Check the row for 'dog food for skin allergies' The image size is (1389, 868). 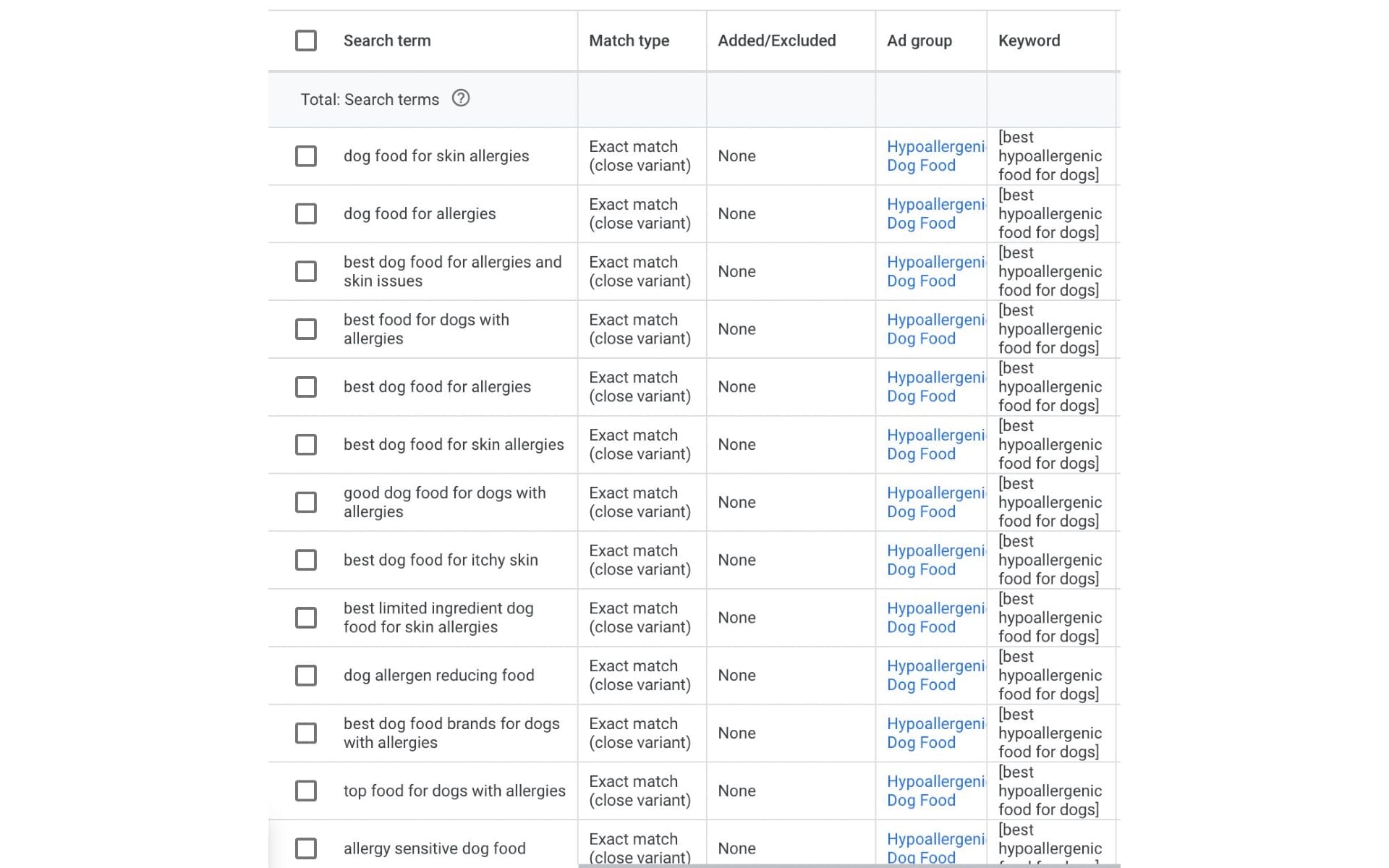306,156
